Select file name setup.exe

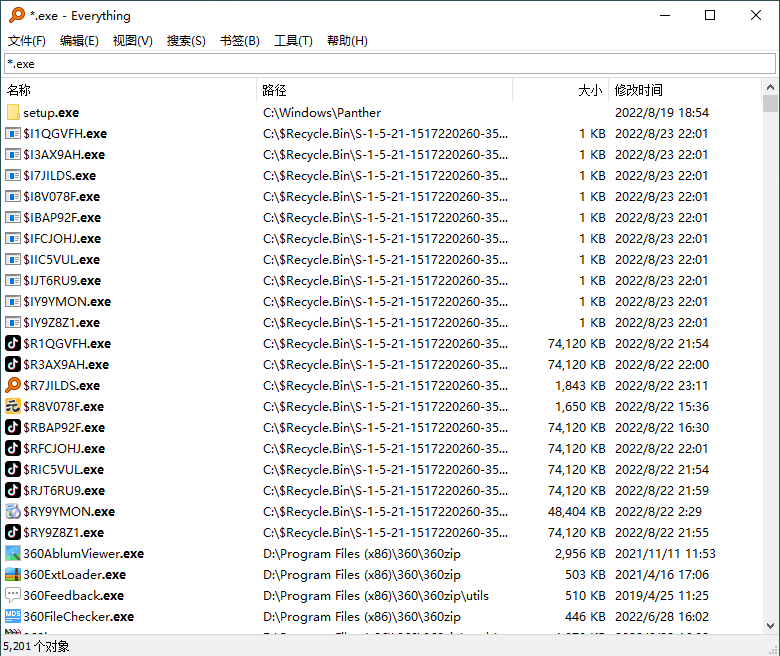coord(51,112)
